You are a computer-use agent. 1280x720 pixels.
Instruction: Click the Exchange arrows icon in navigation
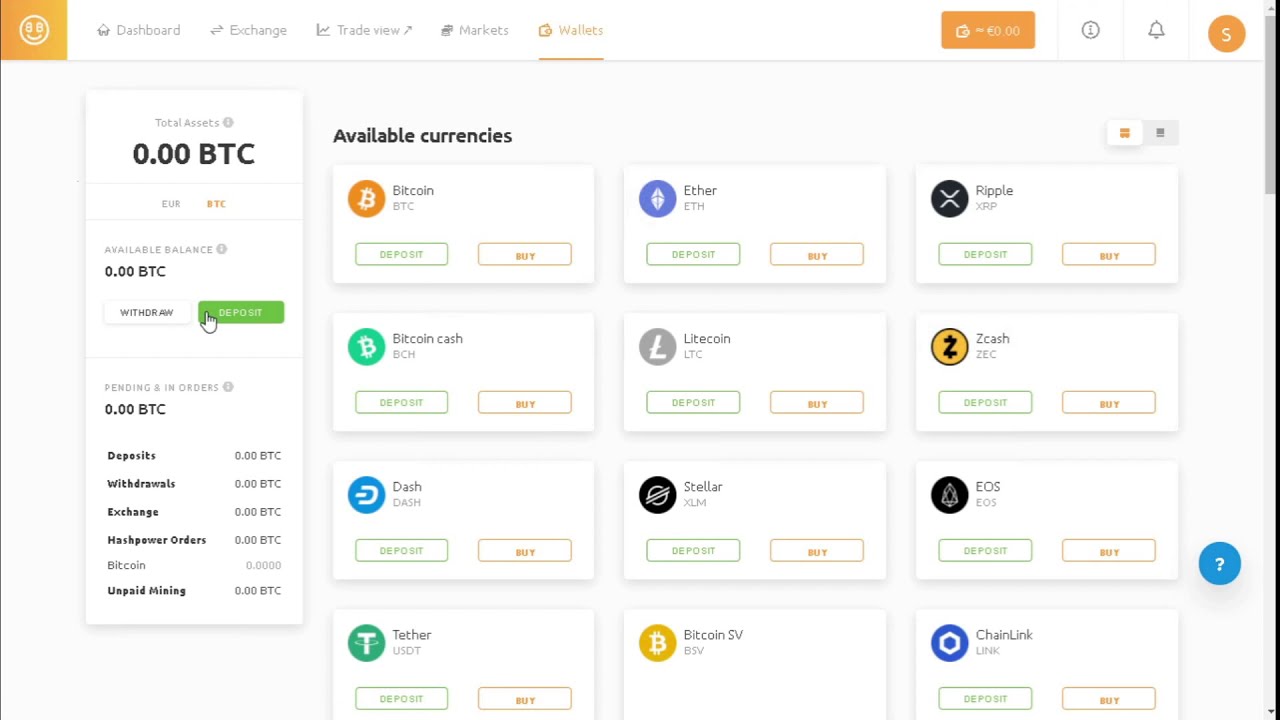point(216,30)
